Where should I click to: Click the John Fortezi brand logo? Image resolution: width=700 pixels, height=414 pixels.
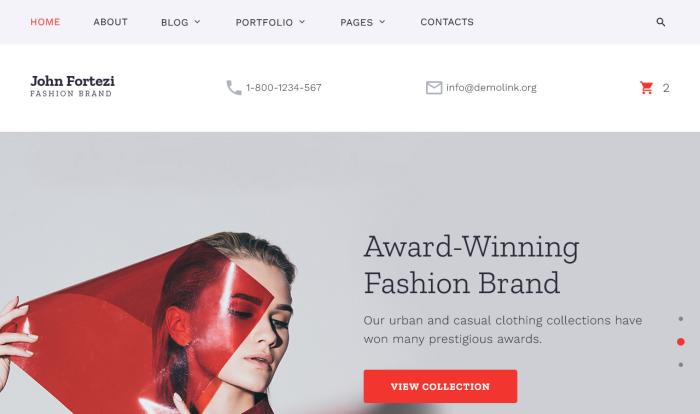72,86
